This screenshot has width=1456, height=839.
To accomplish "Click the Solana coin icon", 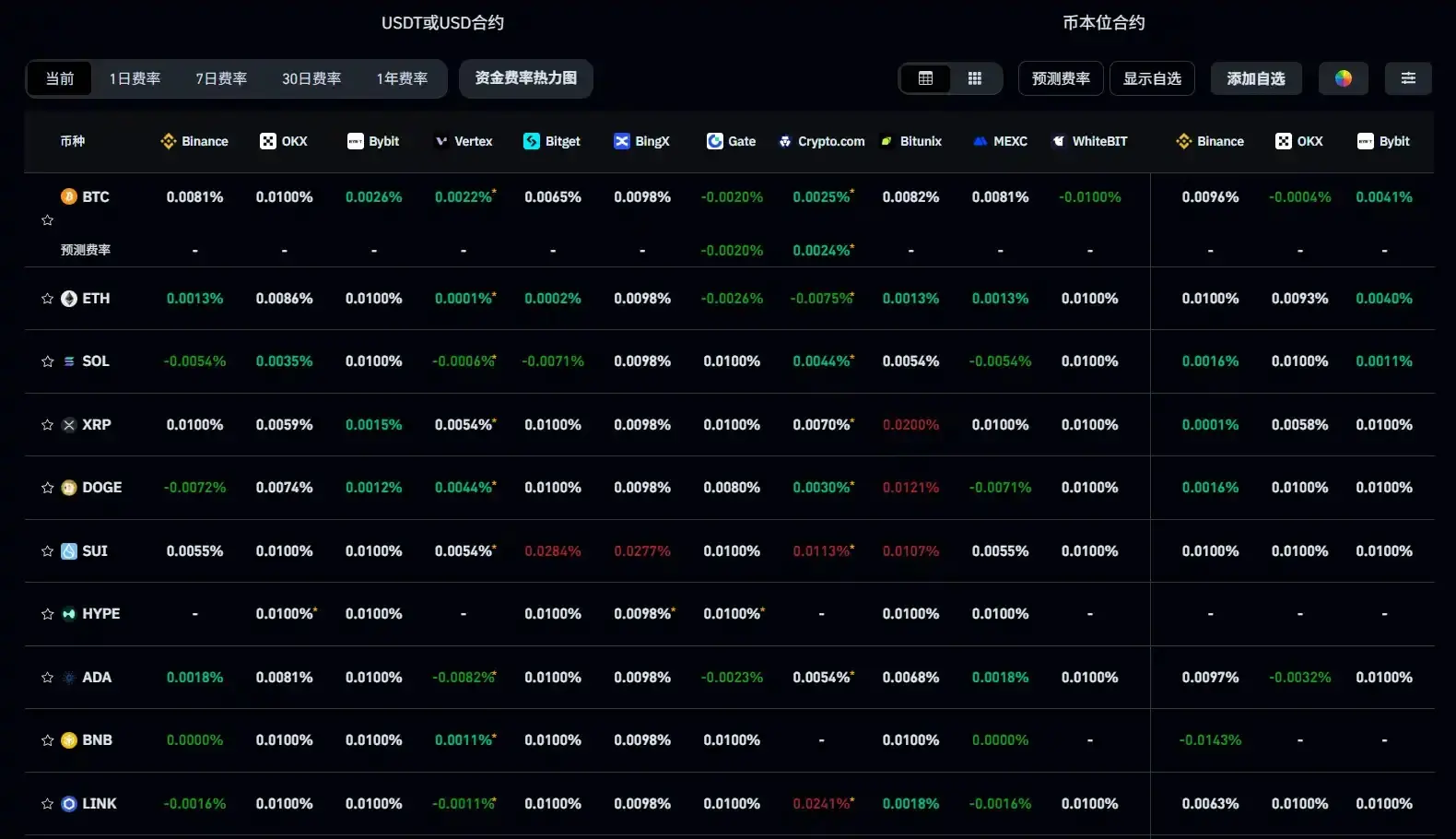I will pos(69,361).
